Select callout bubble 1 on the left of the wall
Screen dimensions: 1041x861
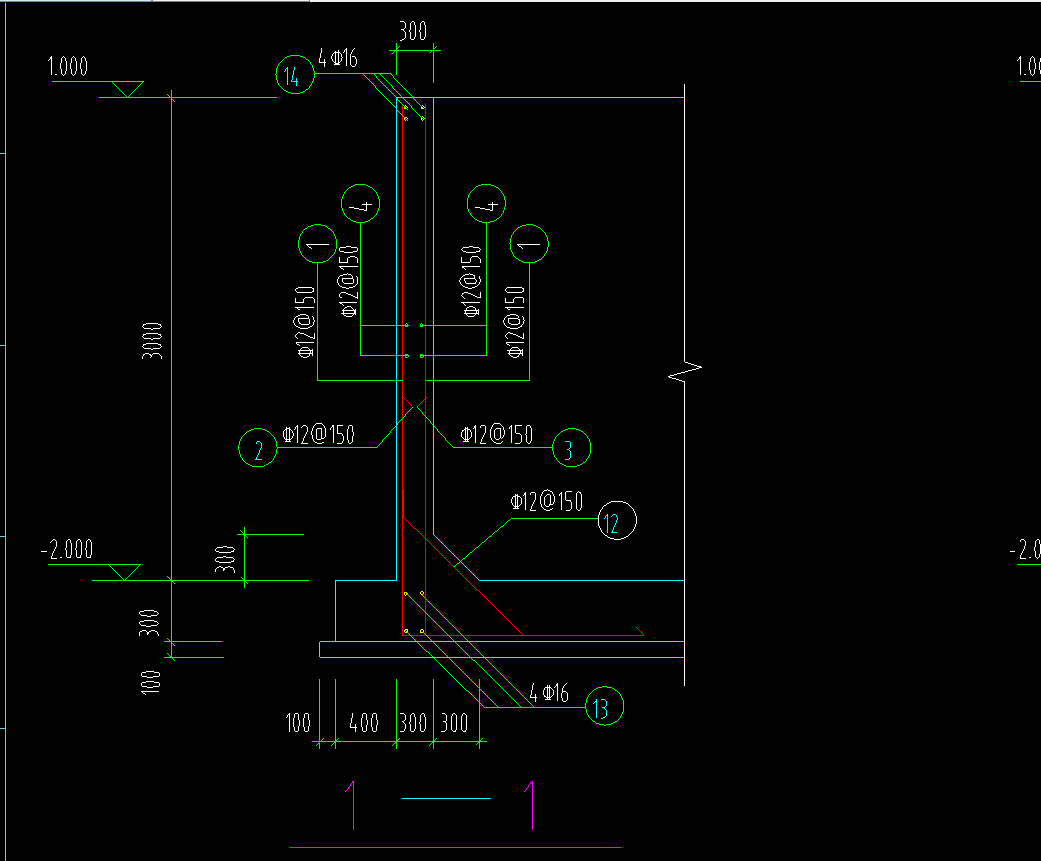(x=317, y=244)
